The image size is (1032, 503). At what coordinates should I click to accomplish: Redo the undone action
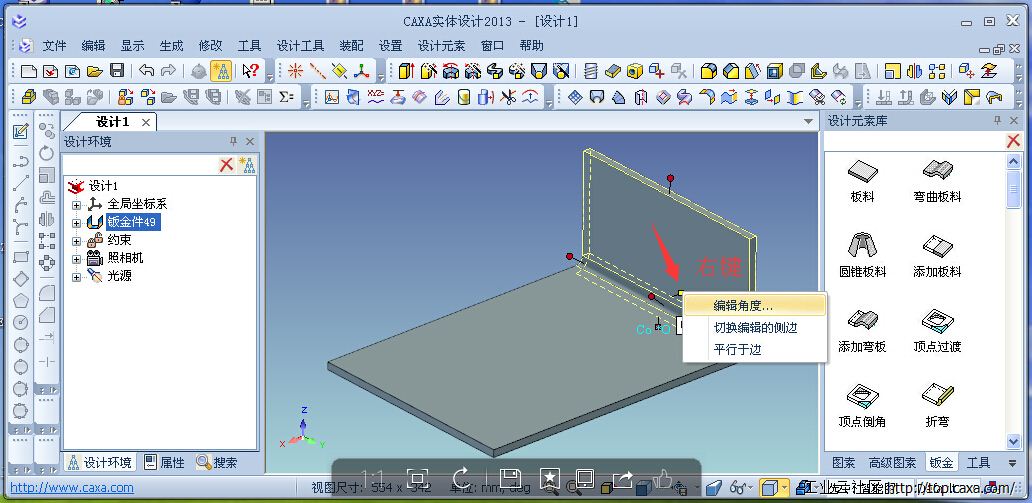[x=168, y=71]
